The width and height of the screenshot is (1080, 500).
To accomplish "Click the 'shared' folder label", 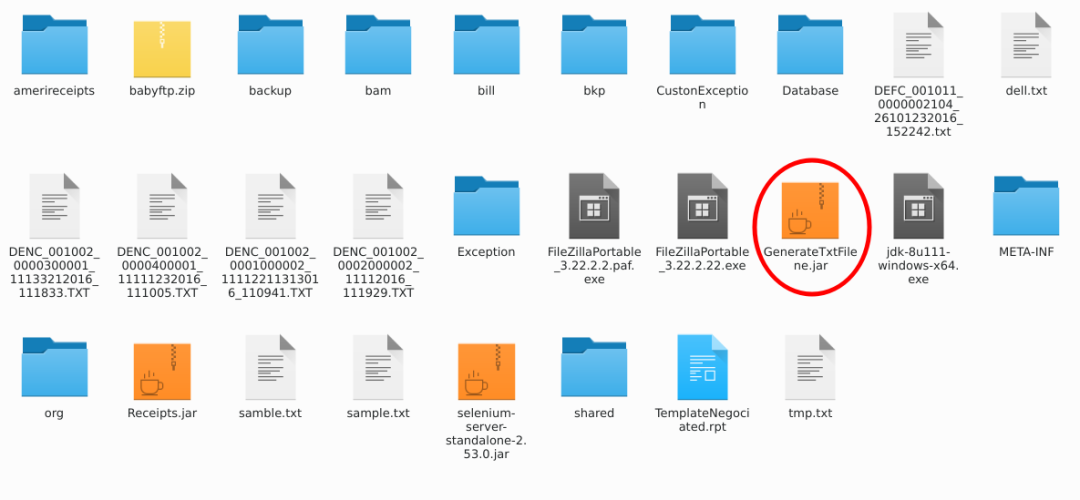I will click(594, 413).
